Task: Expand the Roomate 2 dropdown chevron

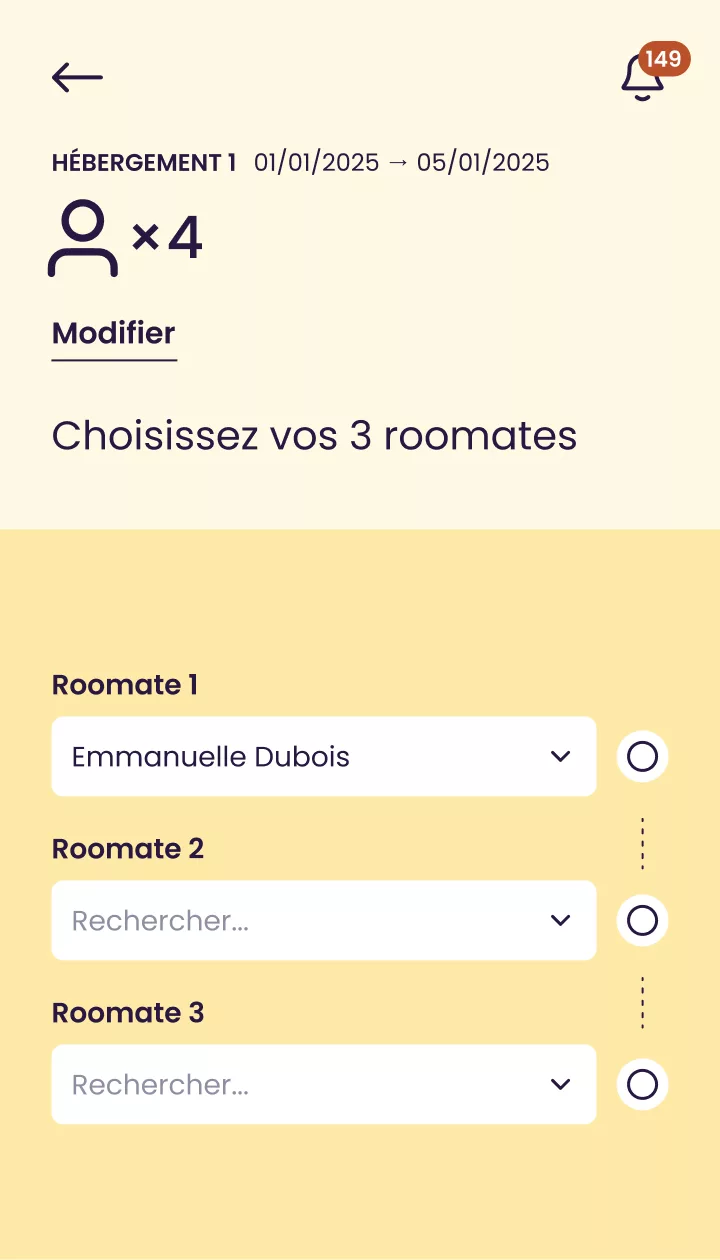Action: (x=561, y=920)
